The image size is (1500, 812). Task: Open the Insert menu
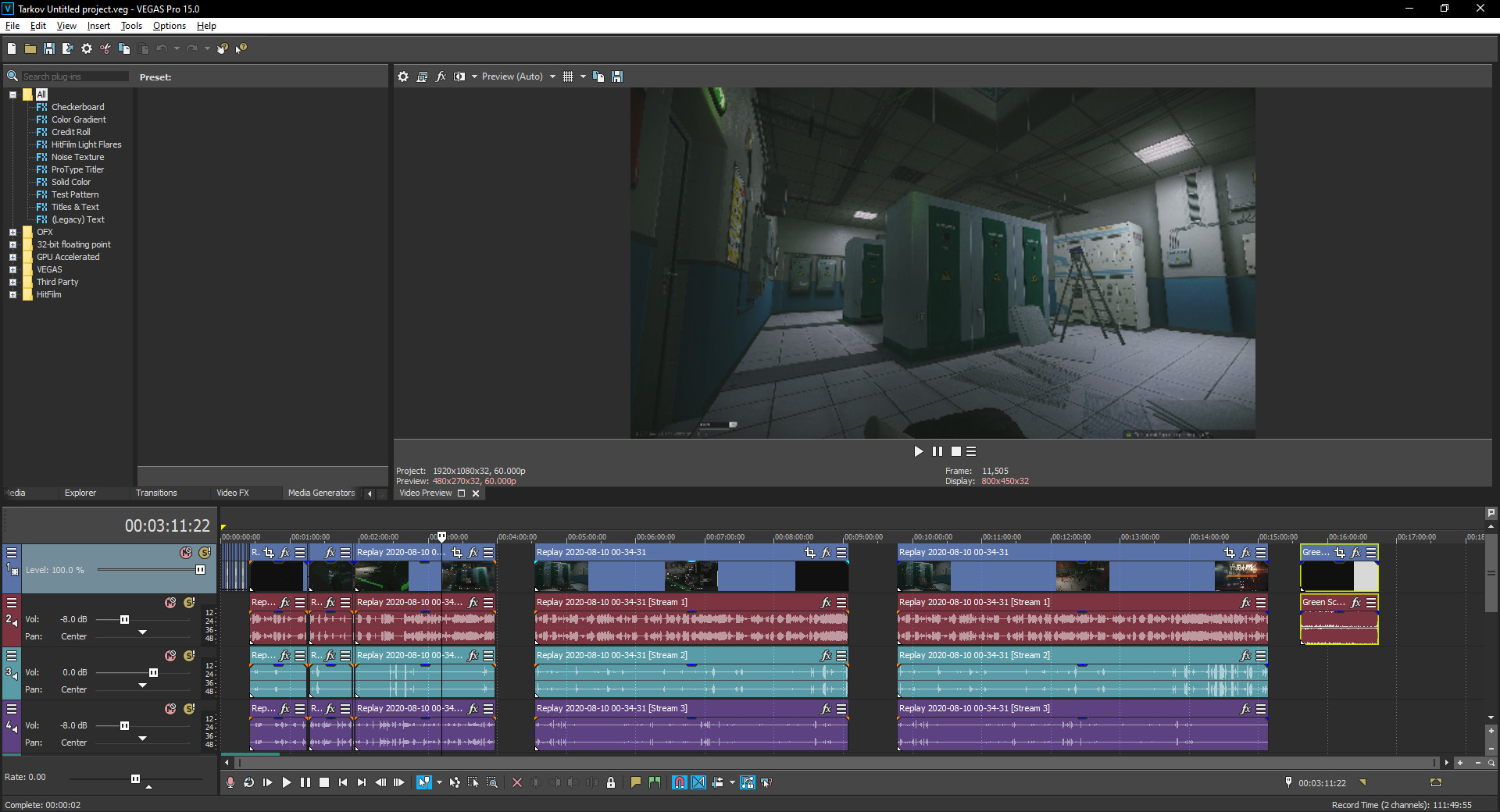(x=98, y=26)
